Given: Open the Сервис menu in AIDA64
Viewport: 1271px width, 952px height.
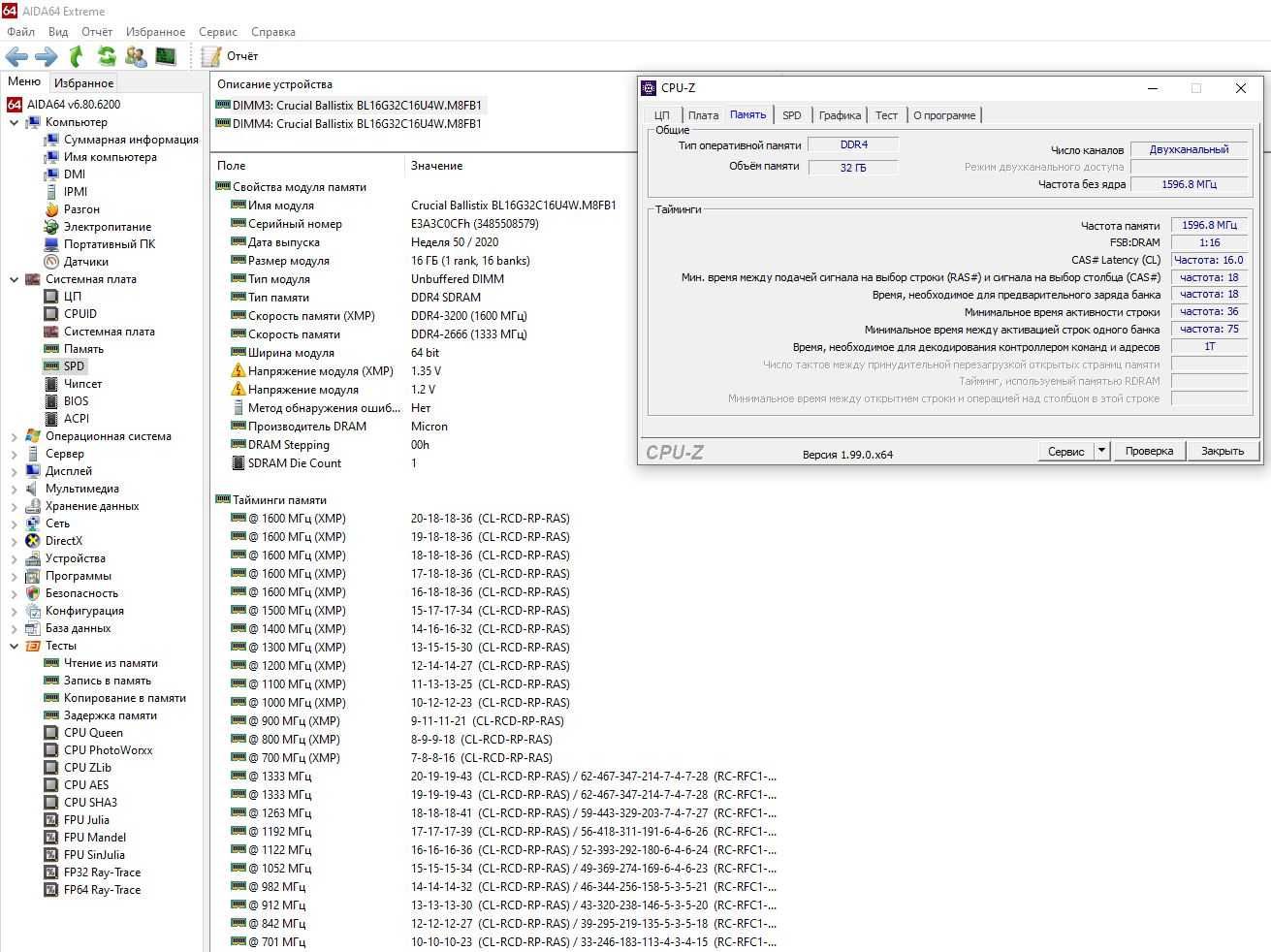Looking at the screenshot, I should (x=218, y=32).
